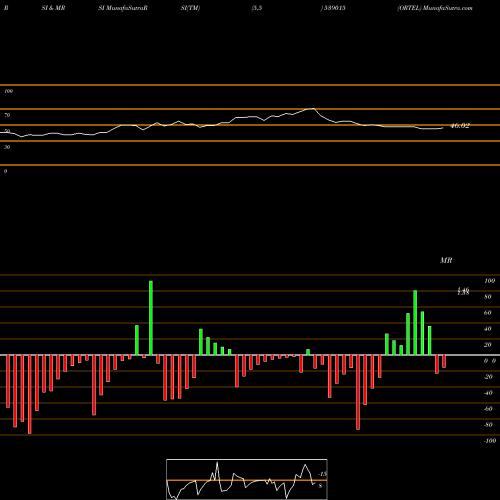Click the last red bar at histogram's right end

[444, 361]
